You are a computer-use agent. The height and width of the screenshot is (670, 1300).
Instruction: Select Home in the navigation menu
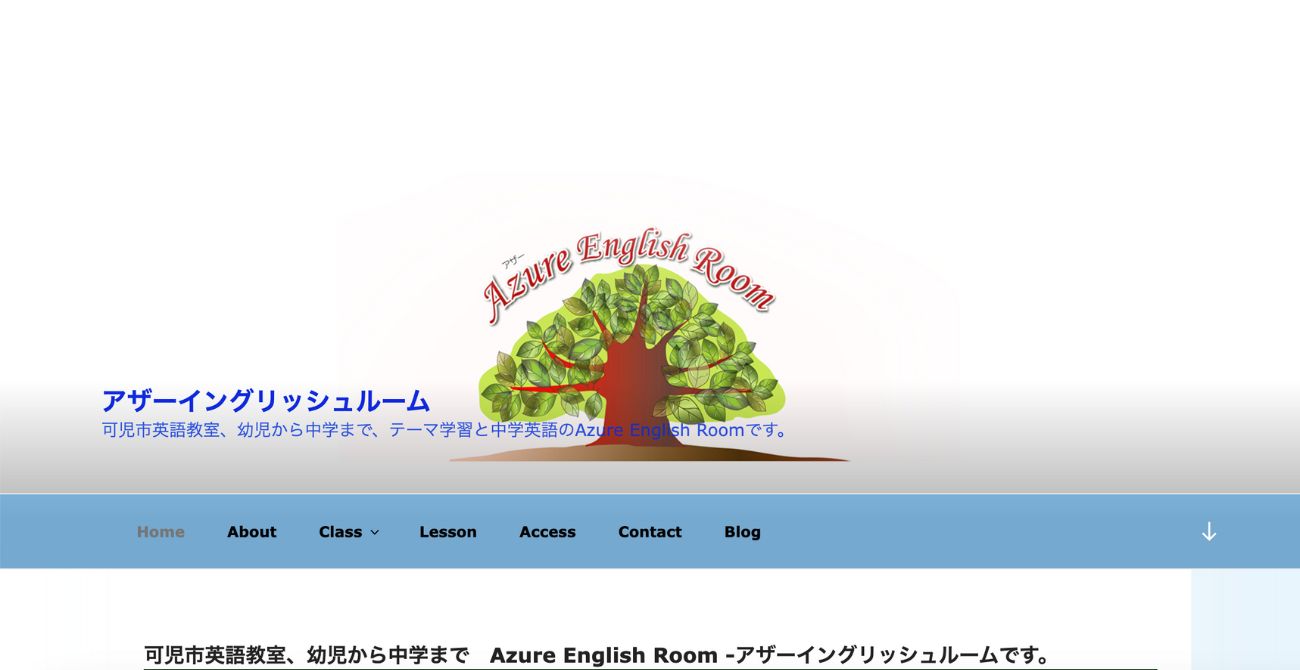[160, 531]
